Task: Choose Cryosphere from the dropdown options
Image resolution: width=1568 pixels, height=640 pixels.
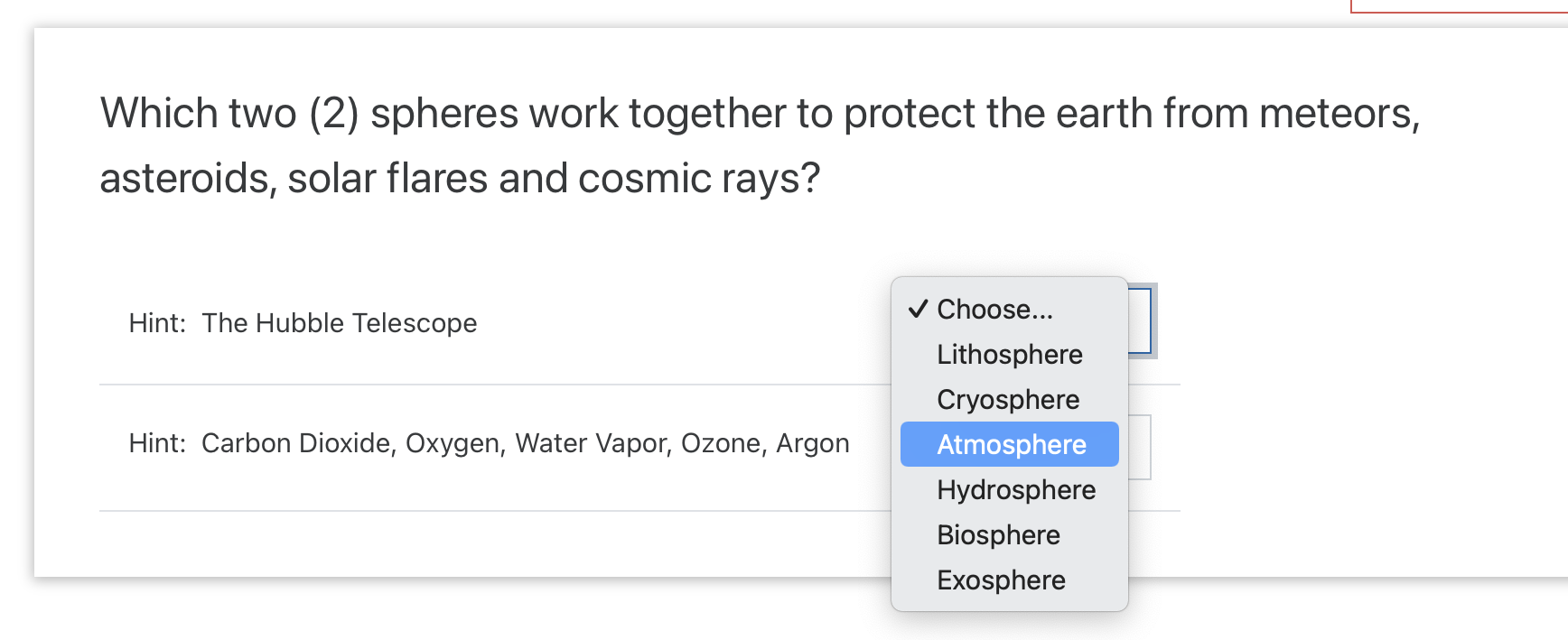Action: pyautogui.click(x=1008, y=399)
